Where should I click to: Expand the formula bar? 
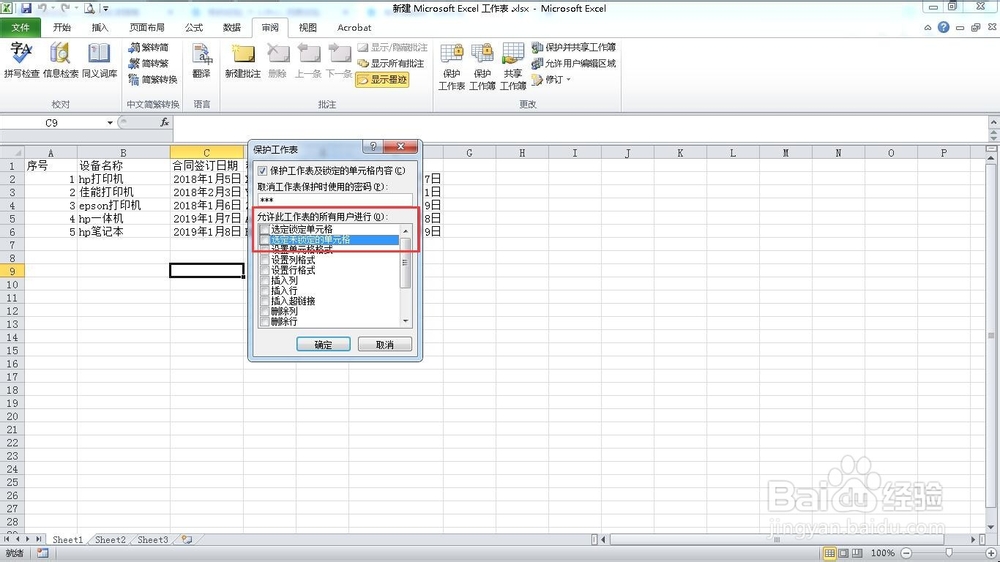coord(994,121)
